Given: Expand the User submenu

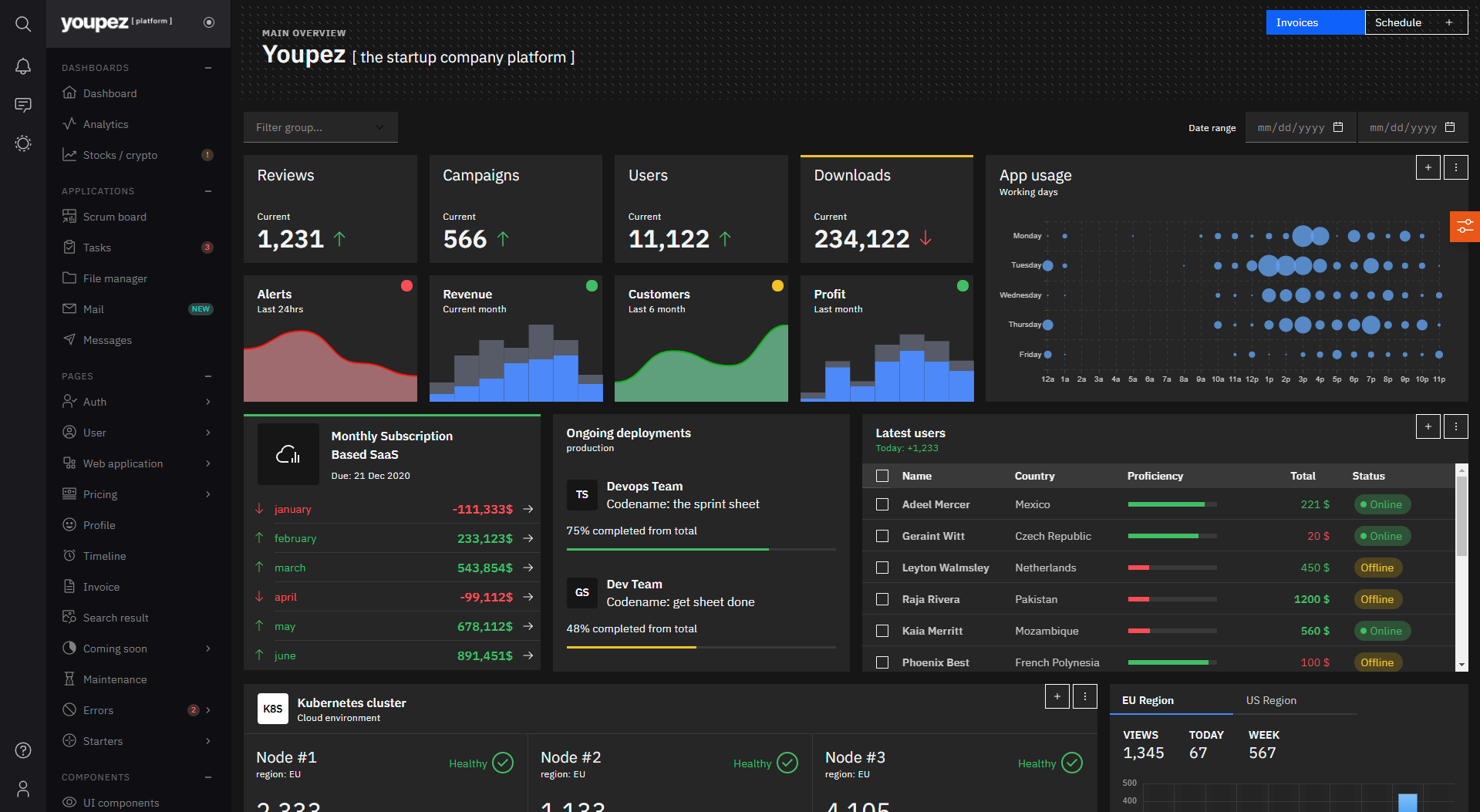Looking at the screenshot, I should pyautogui.click(x=208, y=433).
